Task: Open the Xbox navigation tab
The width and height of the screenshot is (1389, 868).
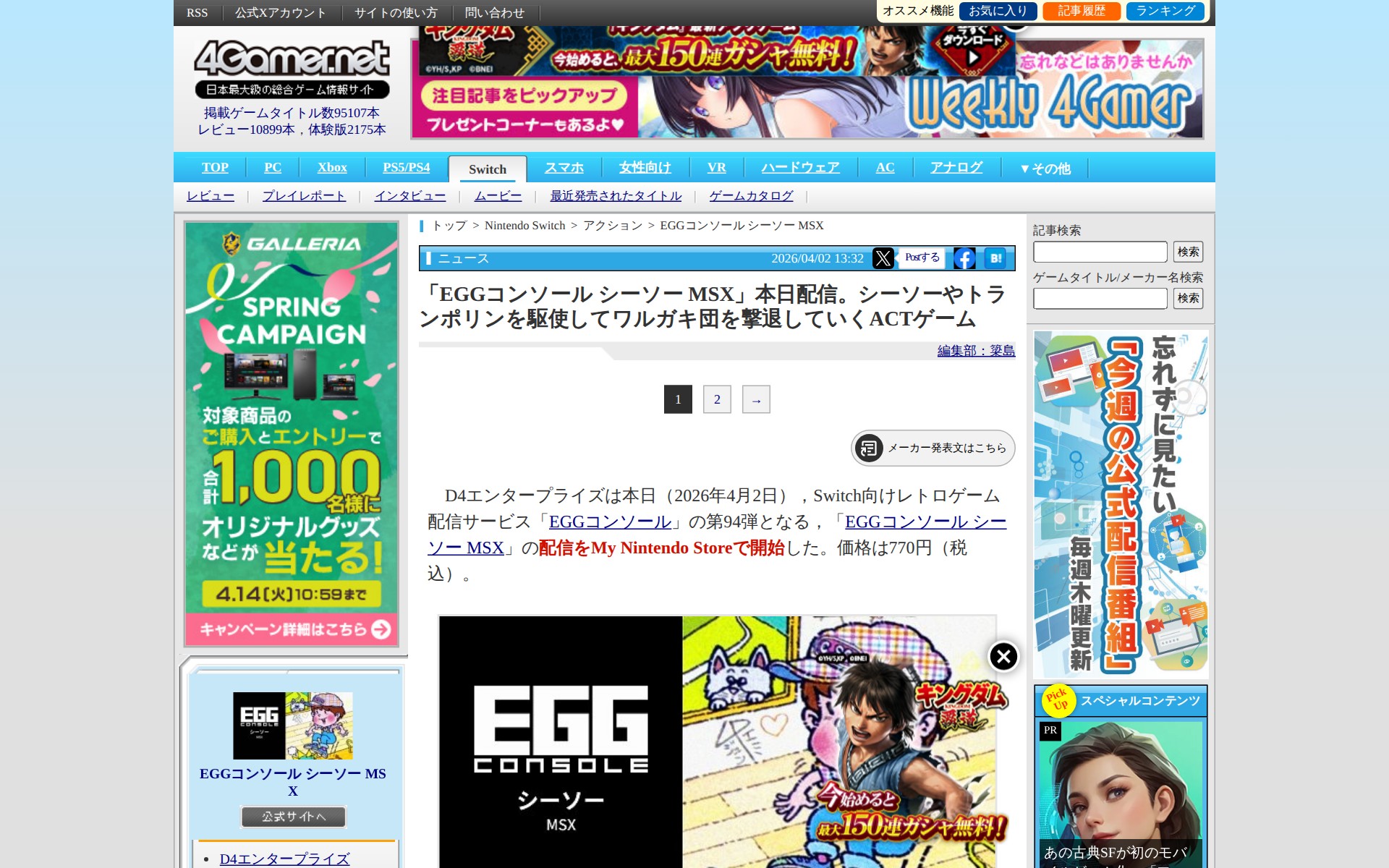Action: 332,168
